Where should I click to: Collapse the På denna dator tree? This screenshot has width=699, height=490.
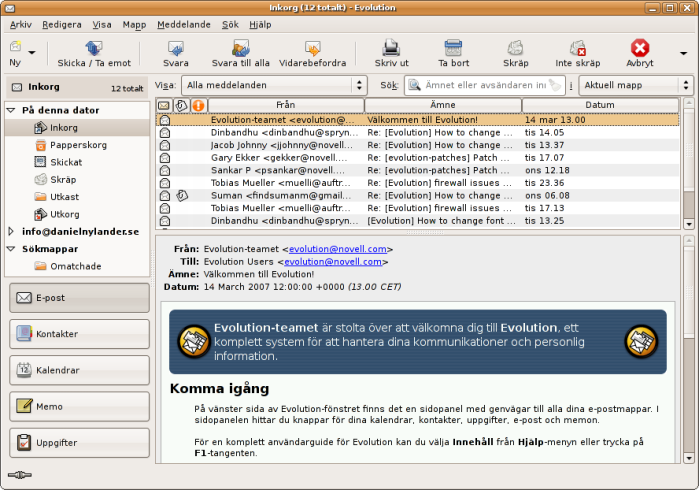point(11,110)
